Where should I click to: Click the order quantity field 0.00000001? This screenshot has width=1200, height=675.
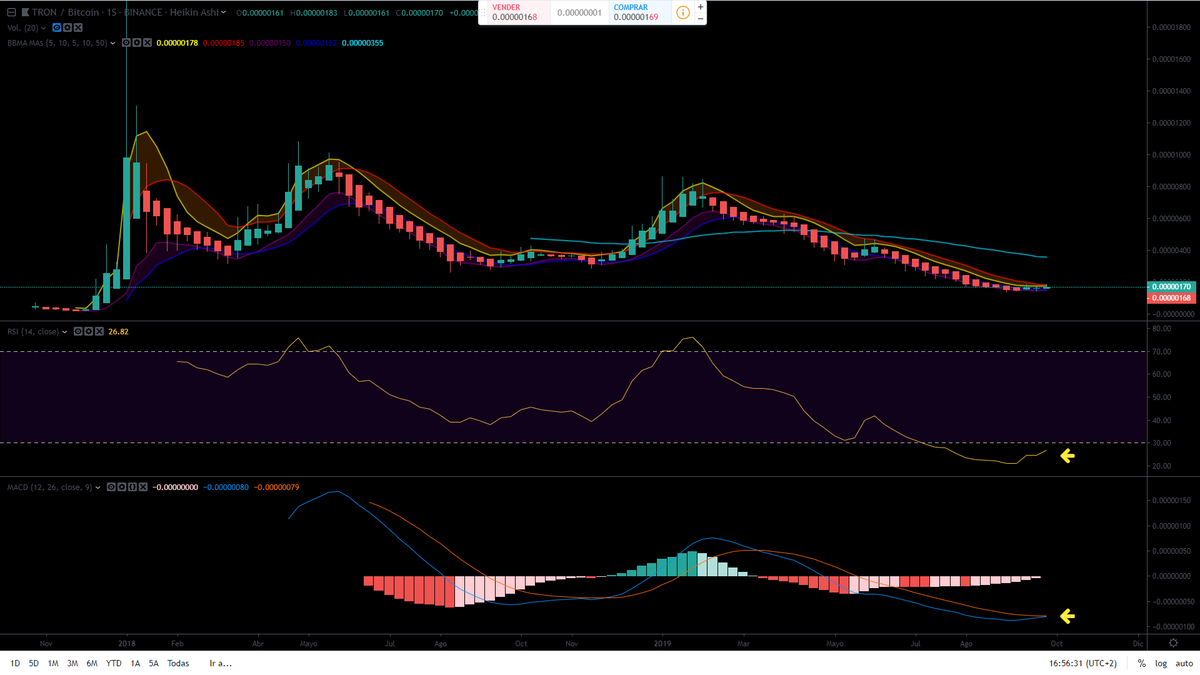coord(579,13)
